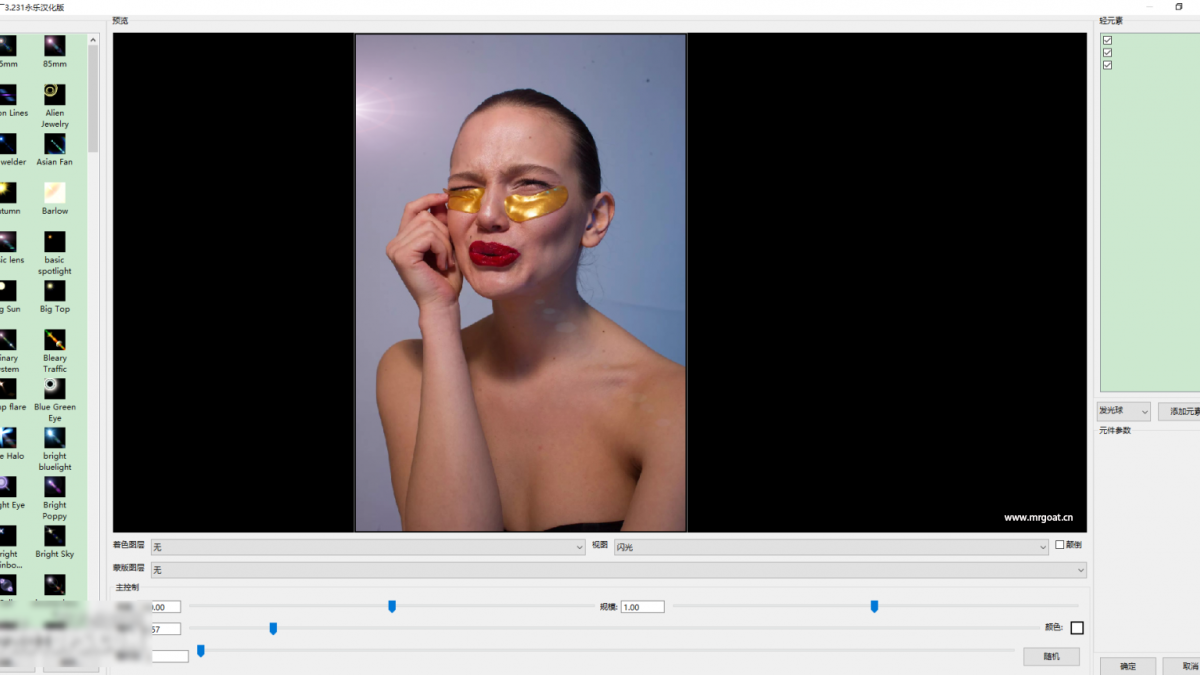Click the 随机 (random) button

coord(1051,657)
